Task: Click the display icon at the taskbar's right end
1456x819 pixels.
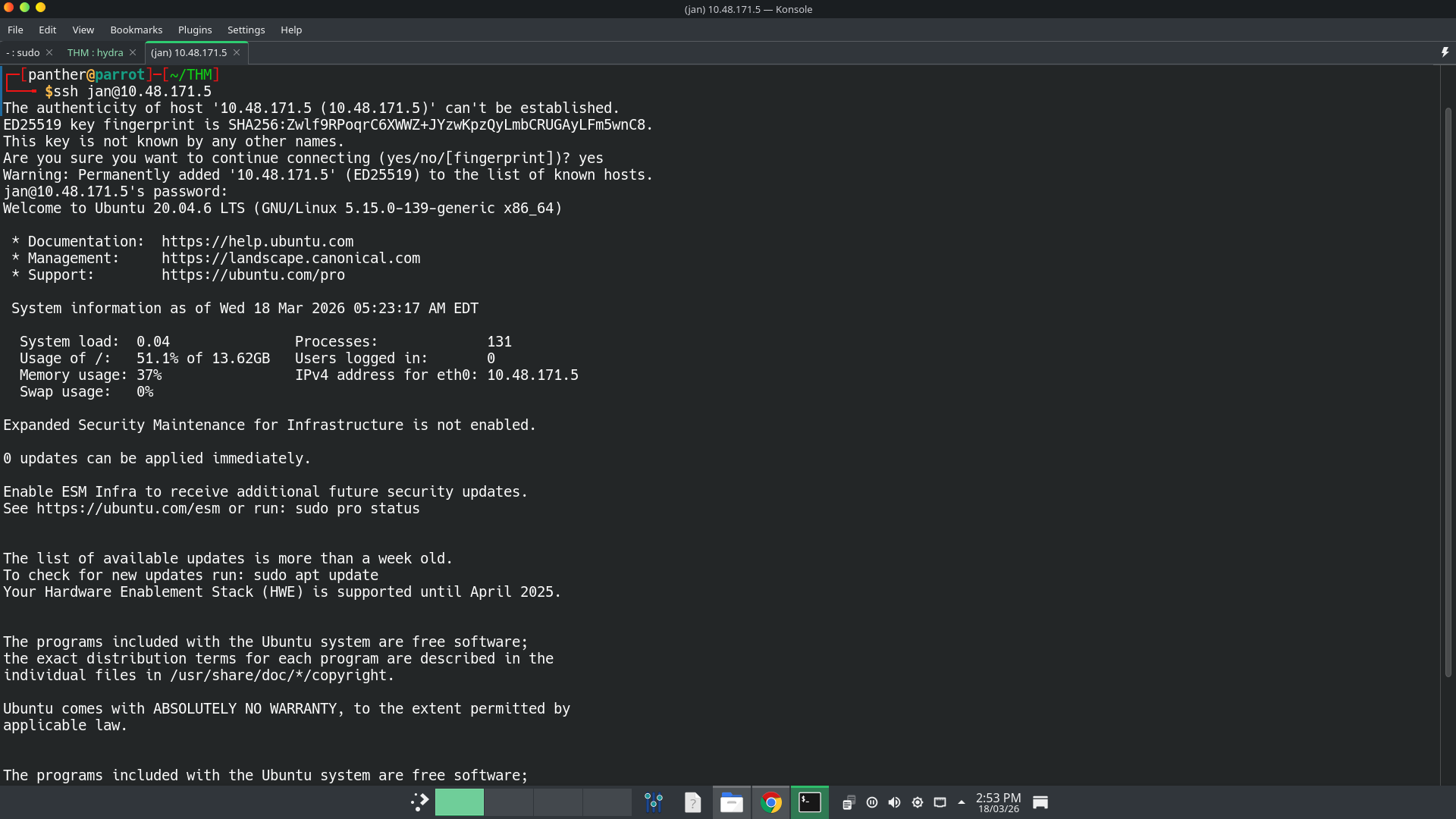Action: click(x=1040, y=802)
